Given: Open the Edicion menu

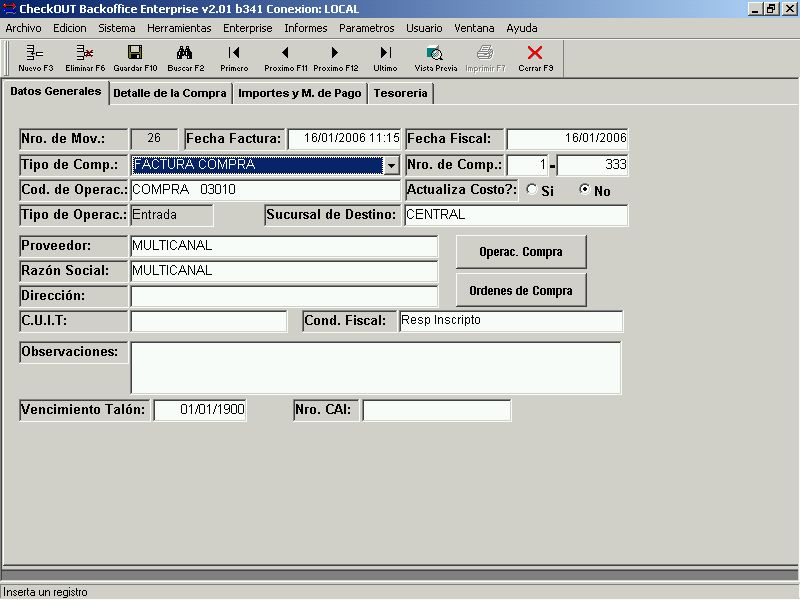Looking at the screenshot, I should point(70,28).
